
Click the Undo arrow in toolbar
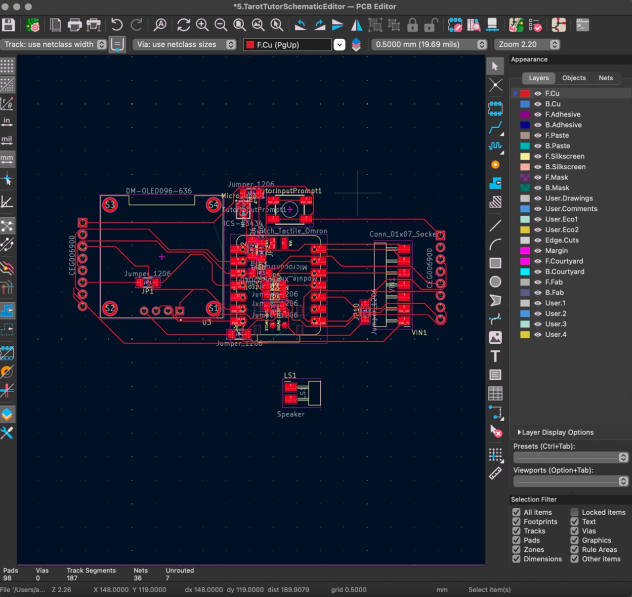pyautogui.click(x=117, y=23)
